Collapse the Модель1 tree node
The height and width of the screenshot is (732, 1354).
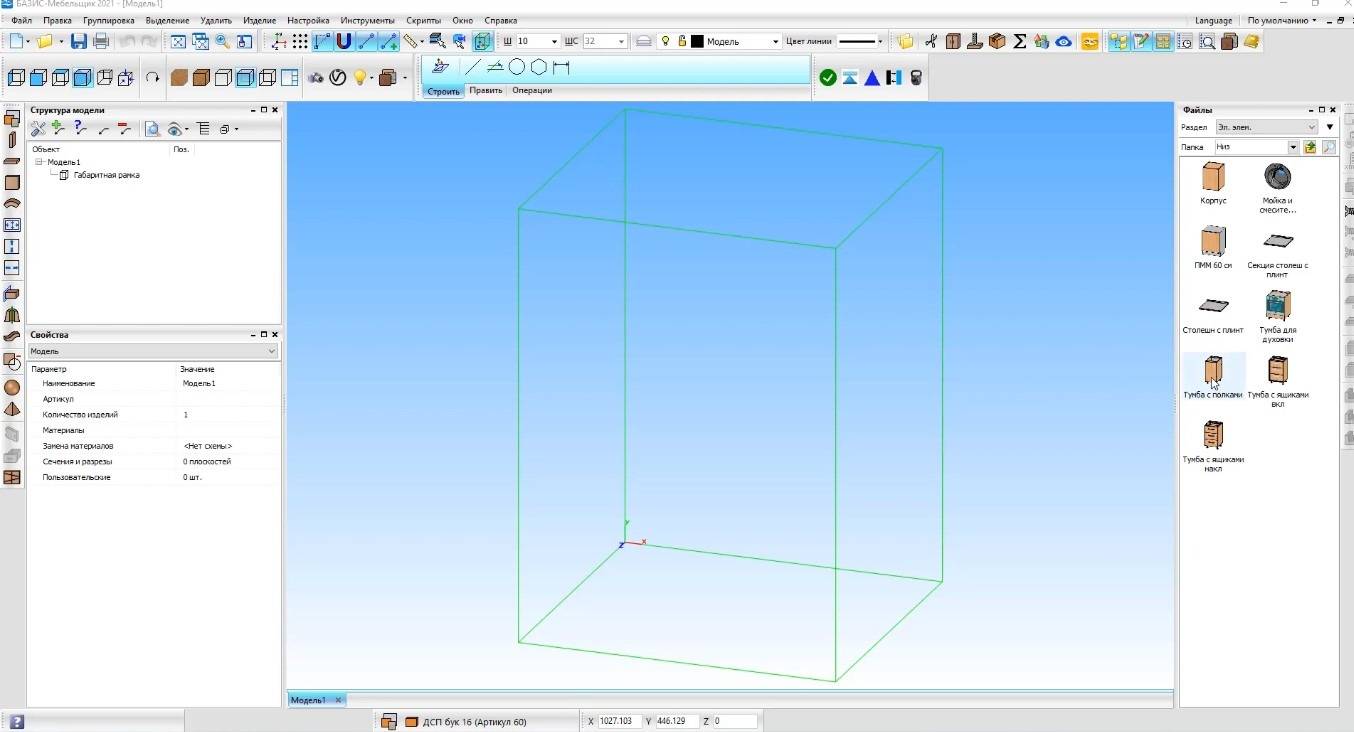click(x=40, y=161)
